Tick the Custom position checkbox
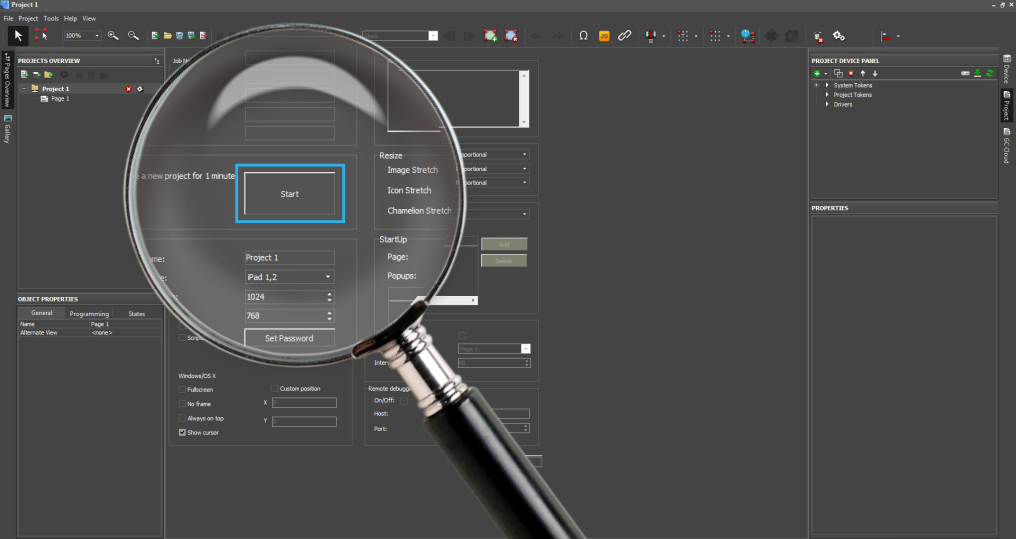This screenshot has width=1016, height=539. pos(274,388)
